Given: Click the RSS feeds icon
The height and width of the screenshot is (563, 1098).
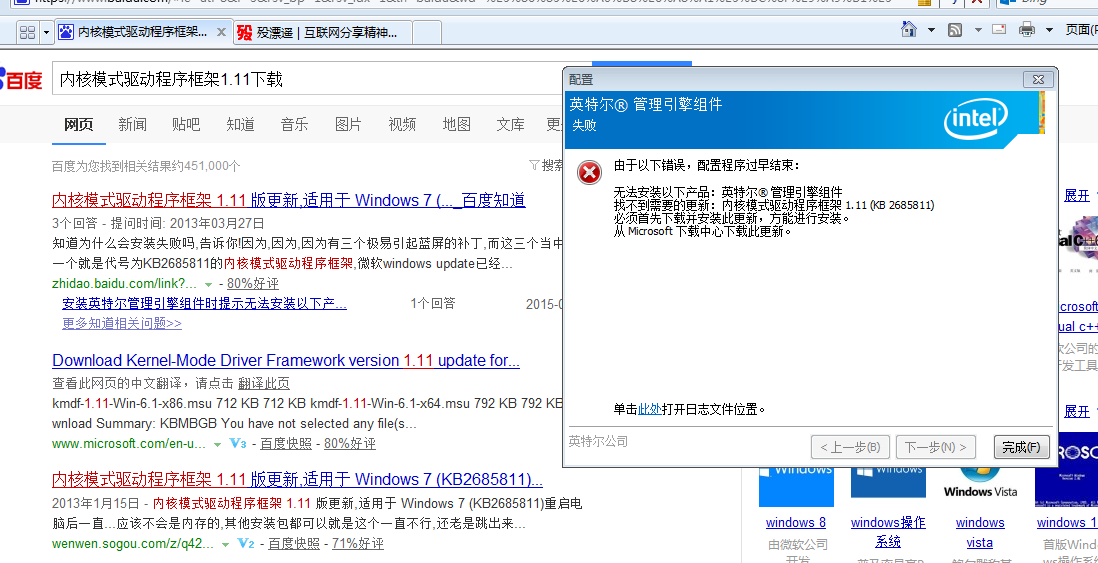Looking at the screenshot, I should (x=954, y=30).
